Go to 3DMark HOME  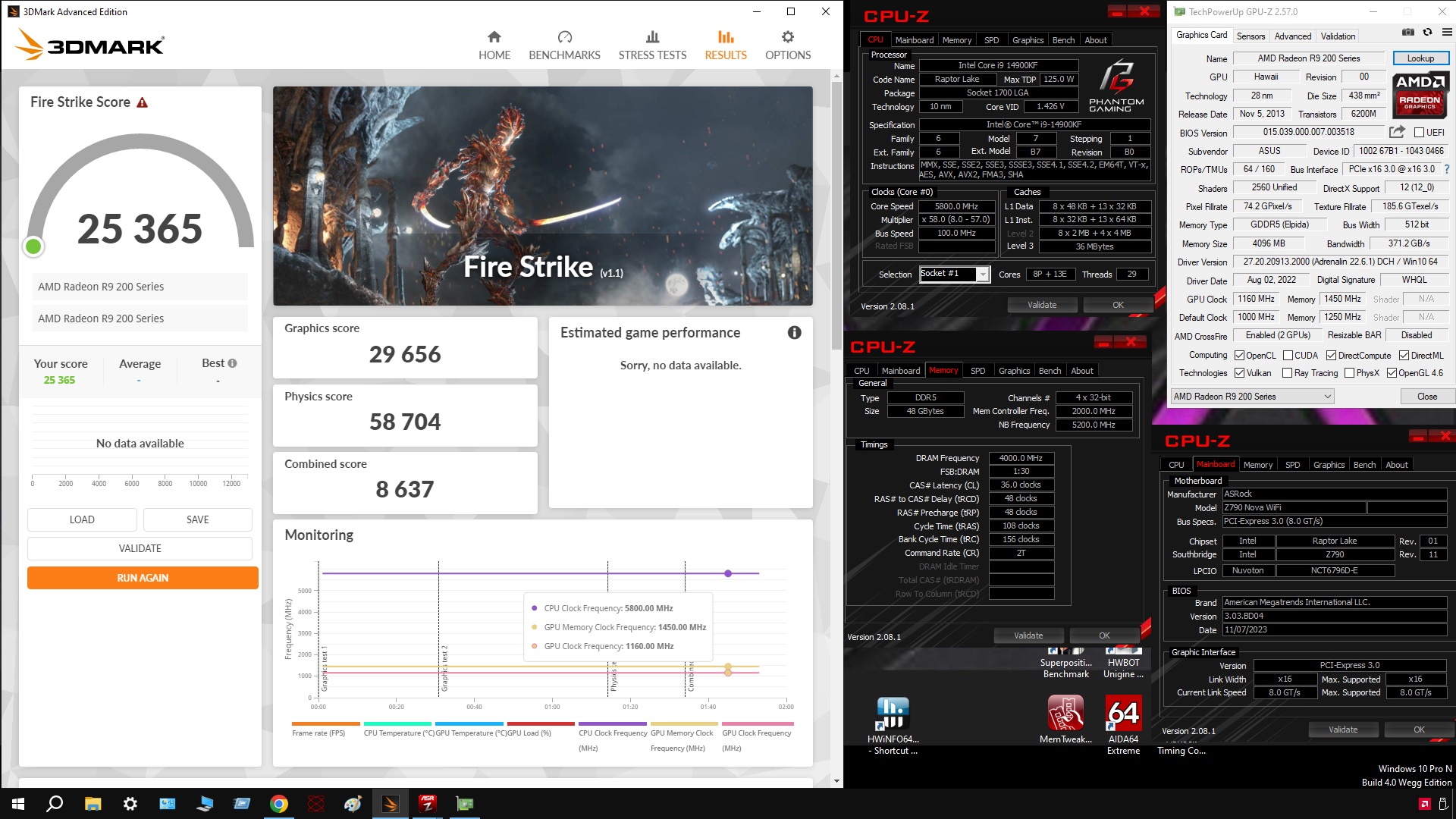(494, 45)
